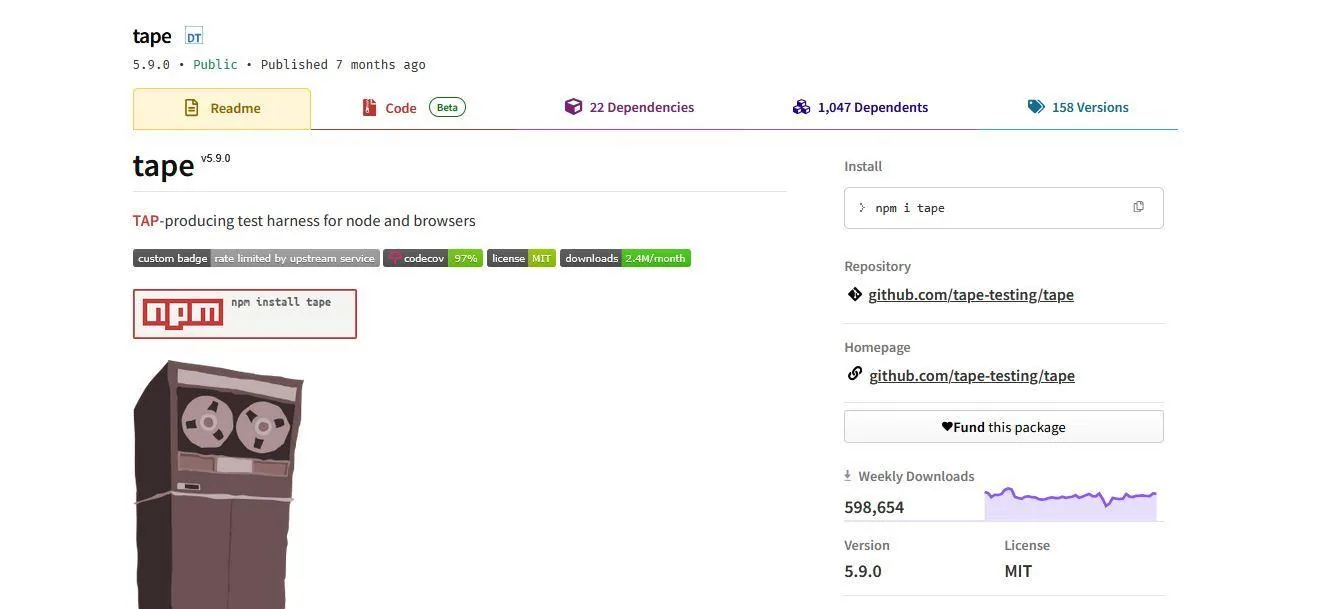Click the tape recorder illustration
Image resolution: width=1318 pixels, height=609 pixels.
point(218,484)
